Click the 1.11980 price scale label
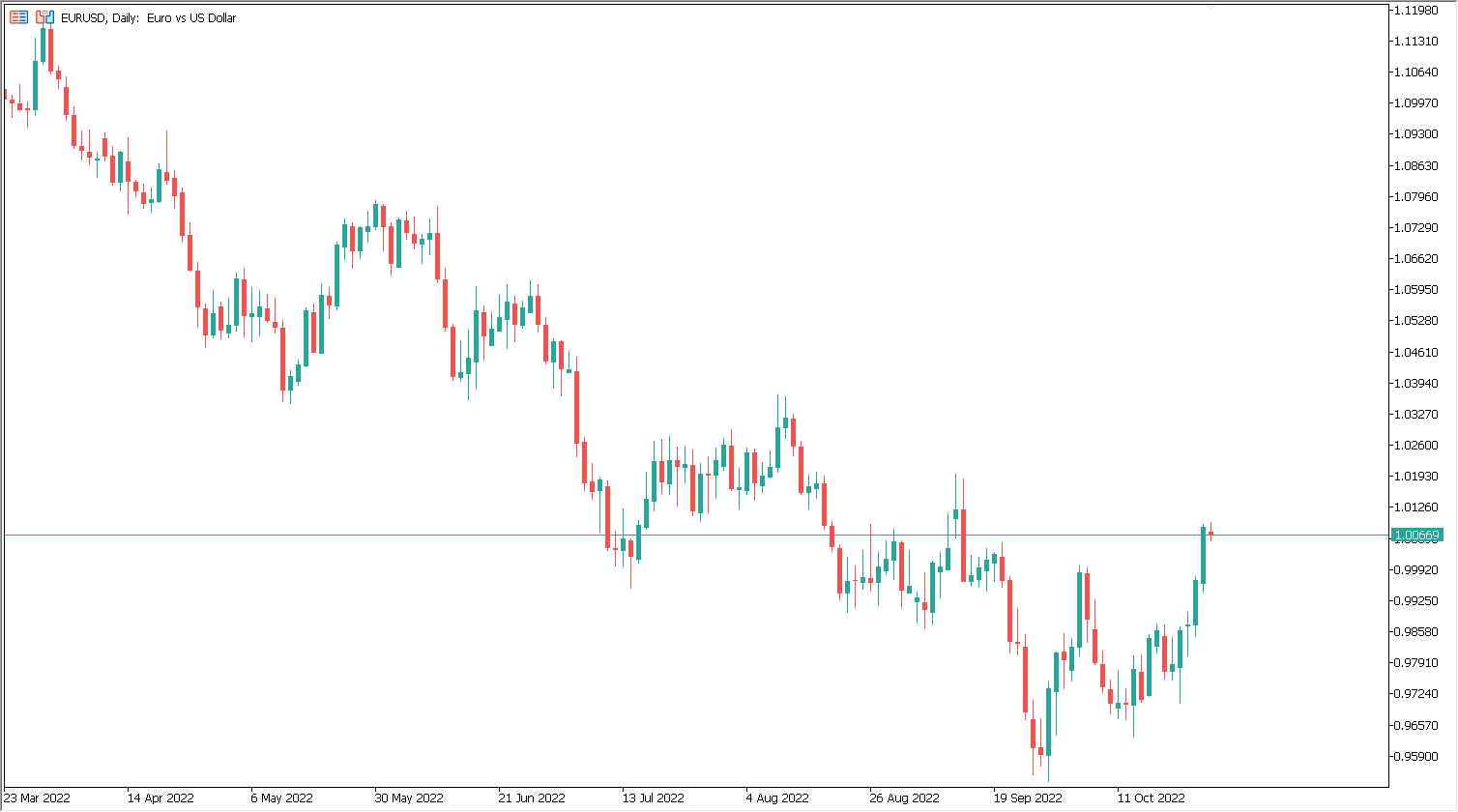Viewport: 1458px width, 812px height. pyautogui.click(x=1417, y=10)
